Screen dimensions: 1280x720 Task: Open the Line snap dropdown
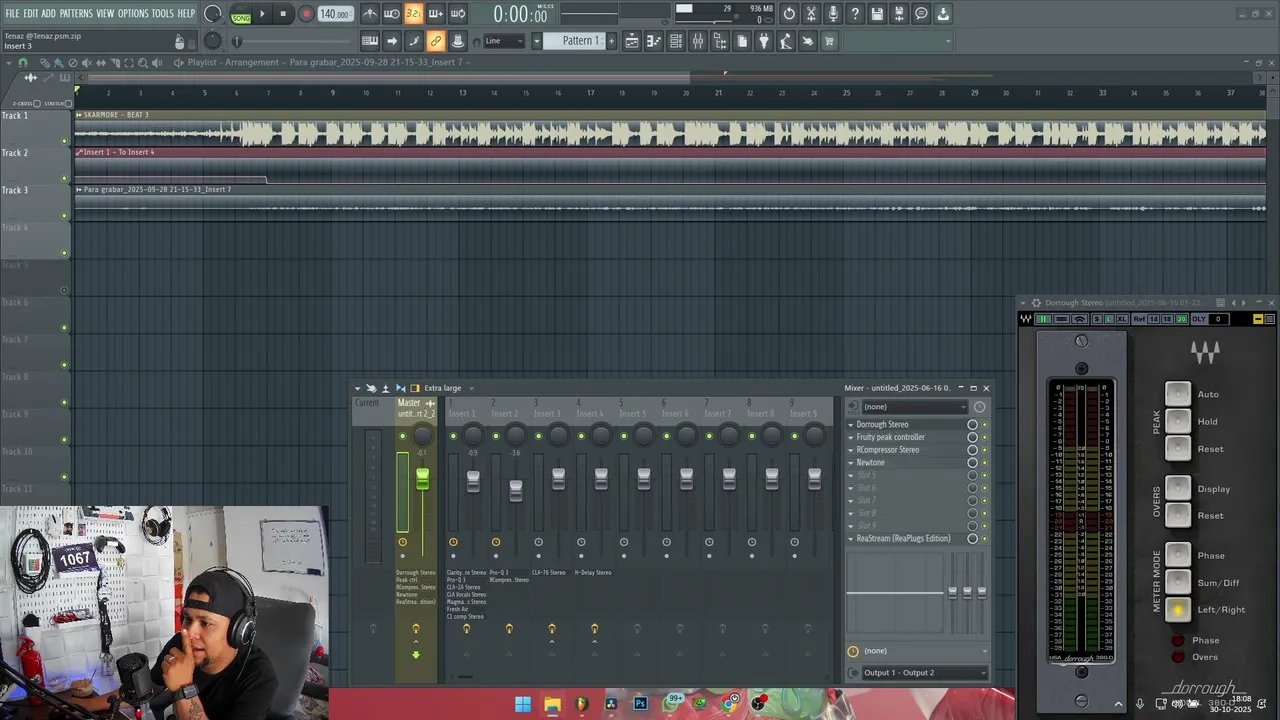click(504, 41)
